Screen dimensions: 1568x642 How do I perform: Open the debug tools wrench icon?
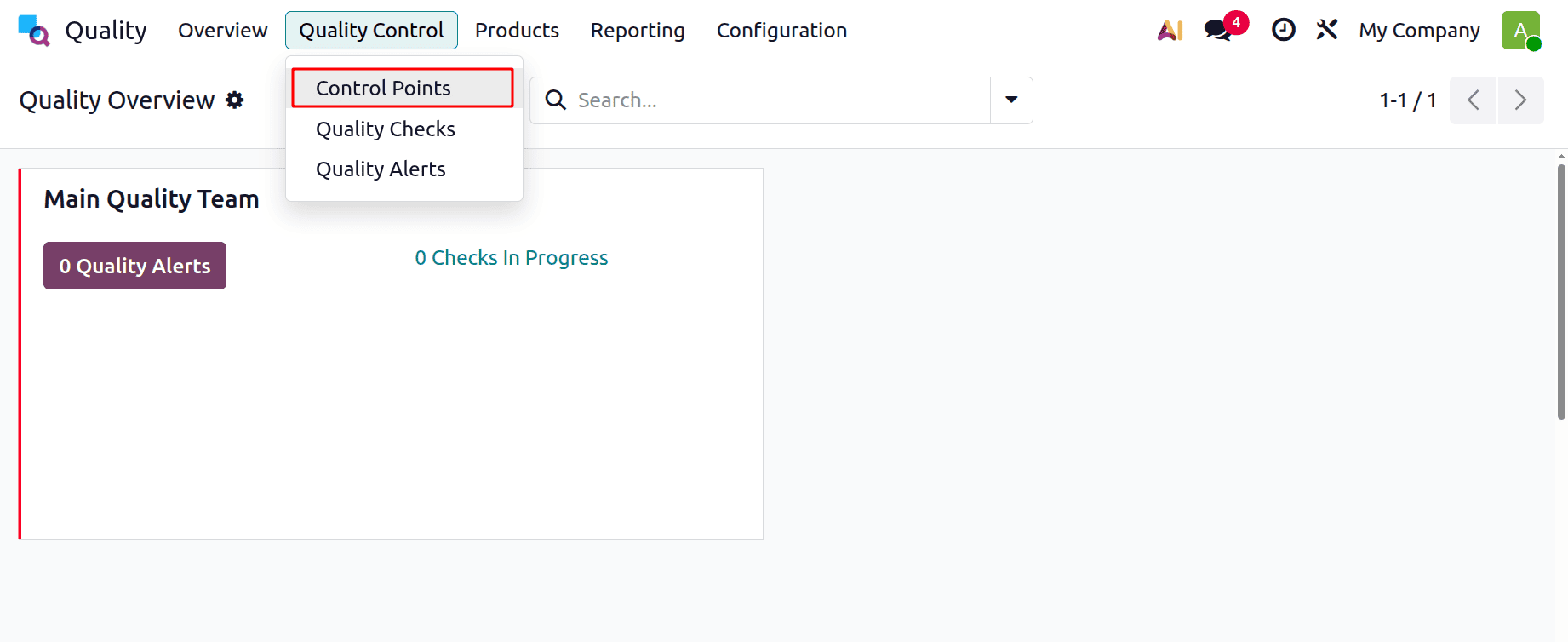pos(1327,31)
